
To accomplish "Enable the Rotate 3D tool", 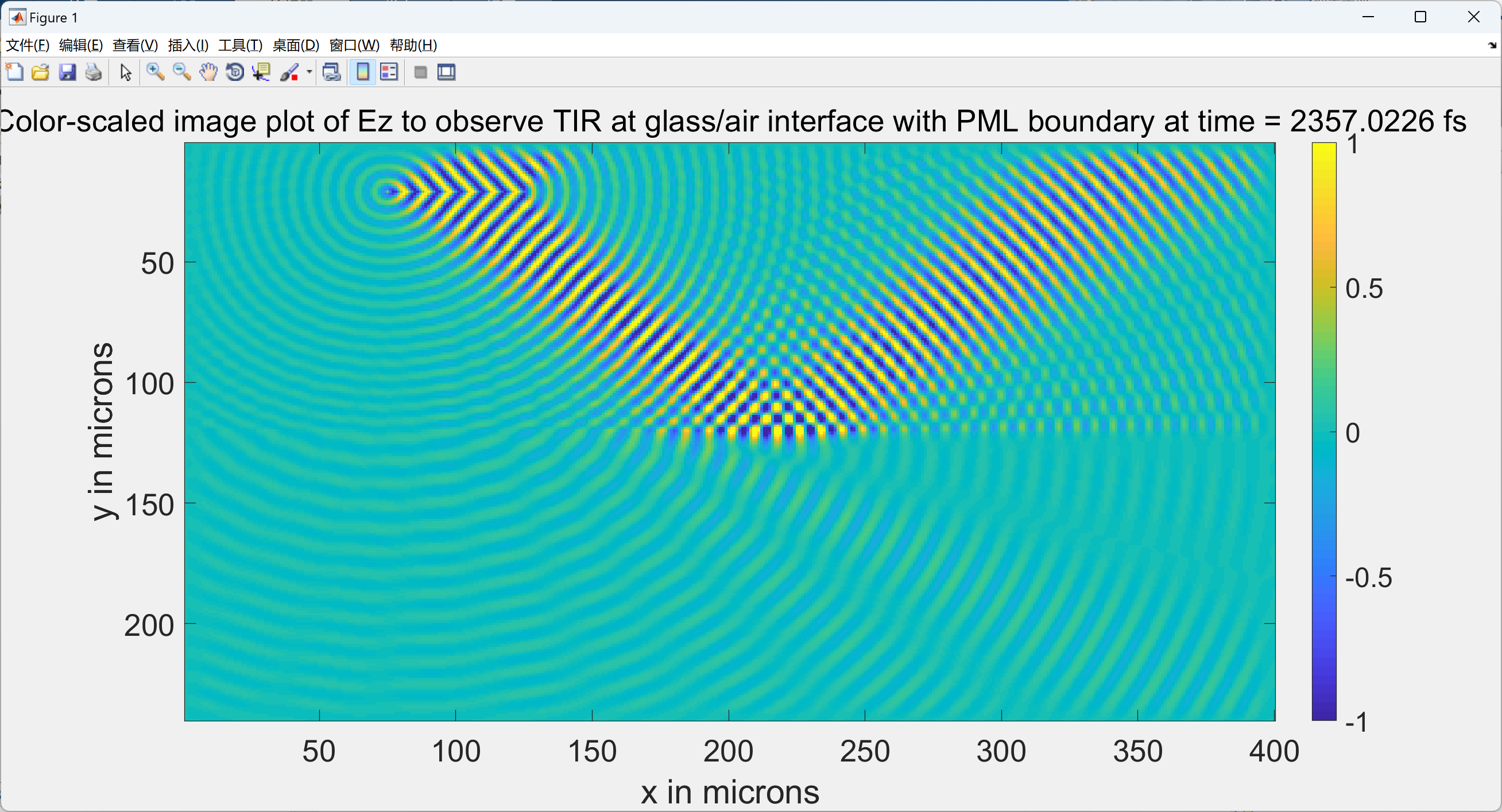I will [234, 72].
